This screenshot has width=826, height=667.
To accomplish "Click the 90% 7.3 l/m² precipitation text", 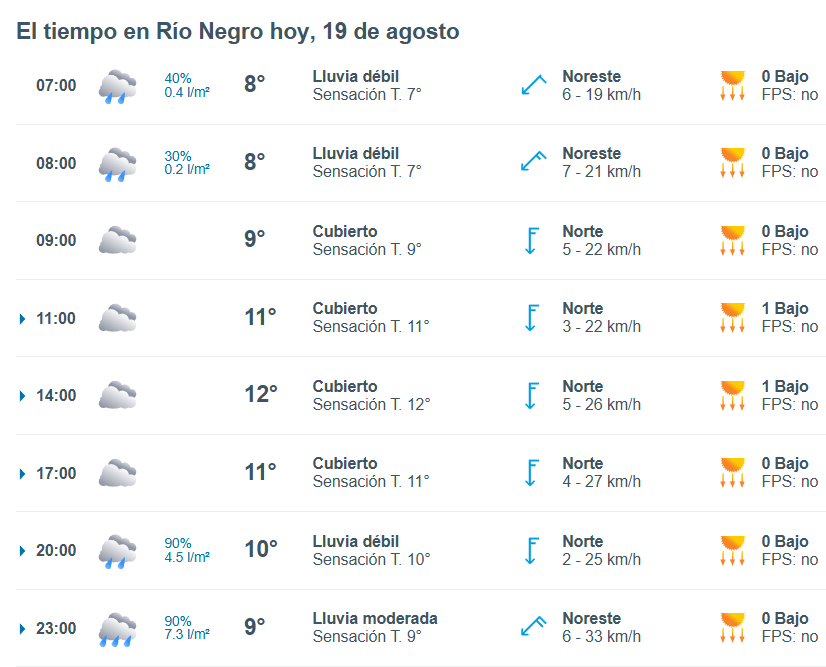I will point(187,627).
